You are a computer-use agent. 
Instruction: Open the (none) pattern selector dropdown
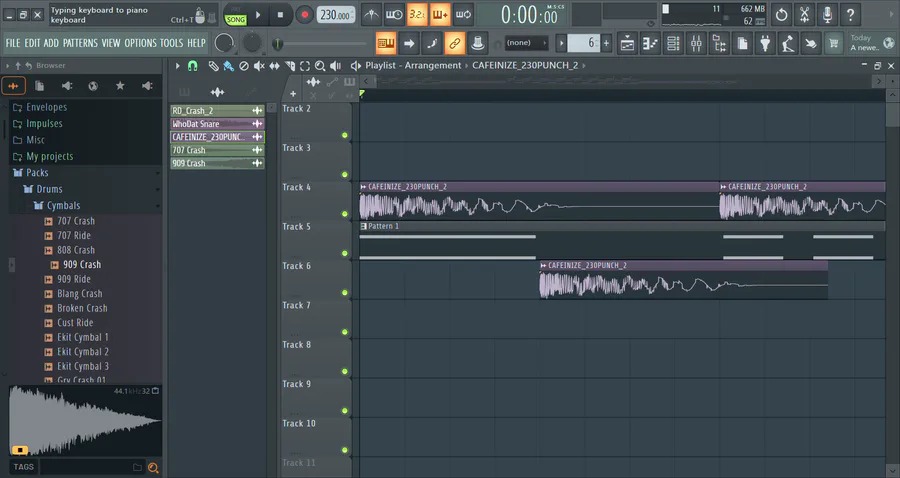point(526,43)
